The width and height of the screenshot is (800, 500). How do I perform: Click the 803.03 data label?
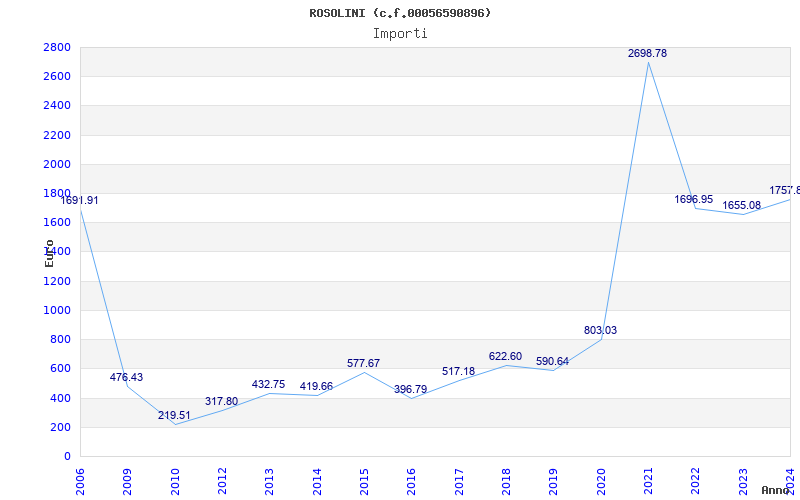(x=601, y=330)
